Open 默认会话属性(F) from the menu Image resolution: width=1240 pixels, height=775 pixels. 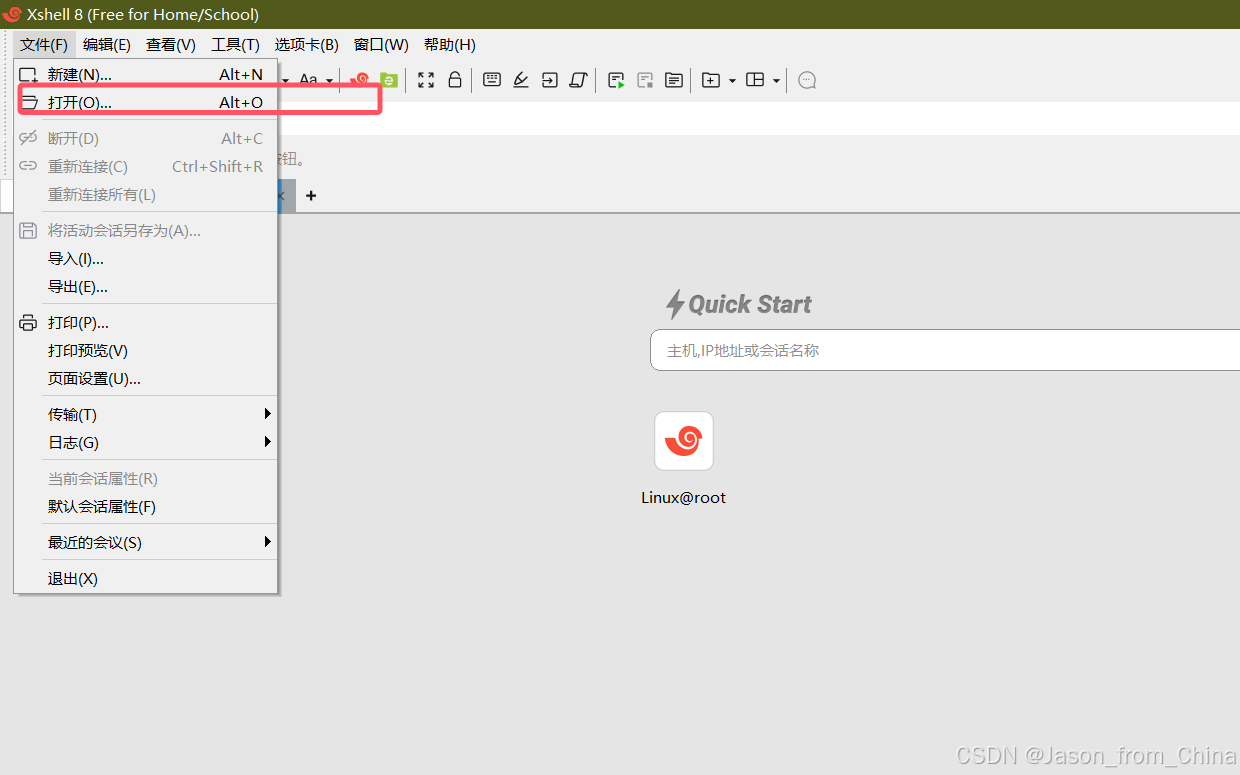(x=146, y=507)
